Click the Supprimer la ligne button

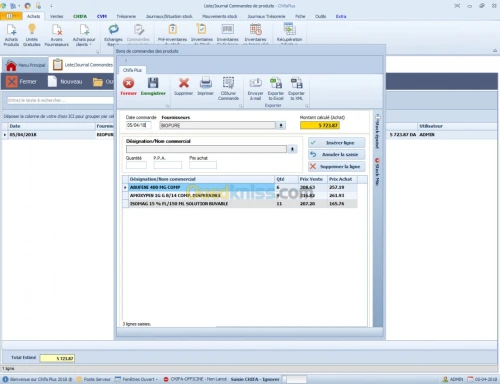click(337, 166)
